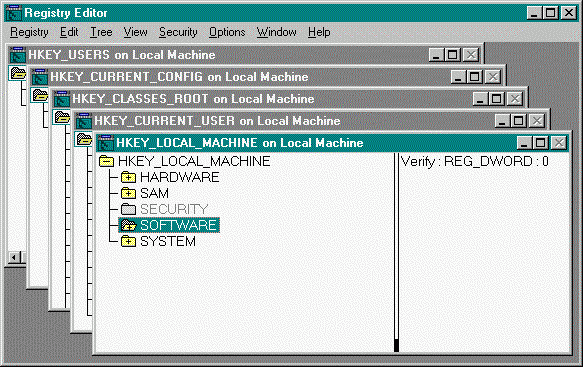Click the left scroll arrow in HKEY_USERS window

coord(15,257)
